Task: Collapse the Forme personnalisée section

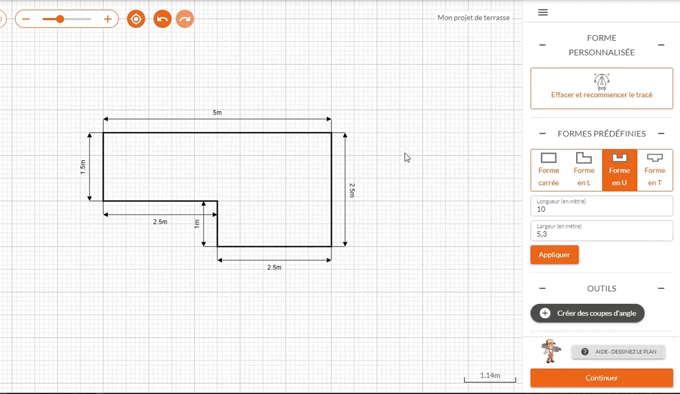Action: click(x=661, y=45)
